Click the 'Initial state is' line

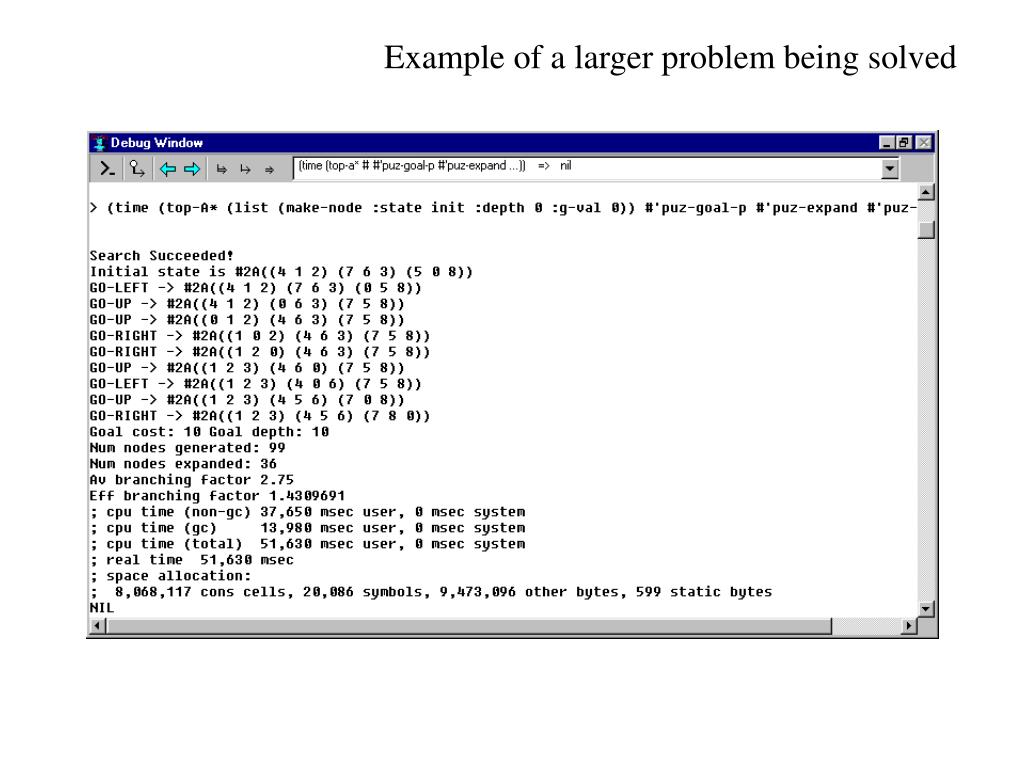pos(281,272)
